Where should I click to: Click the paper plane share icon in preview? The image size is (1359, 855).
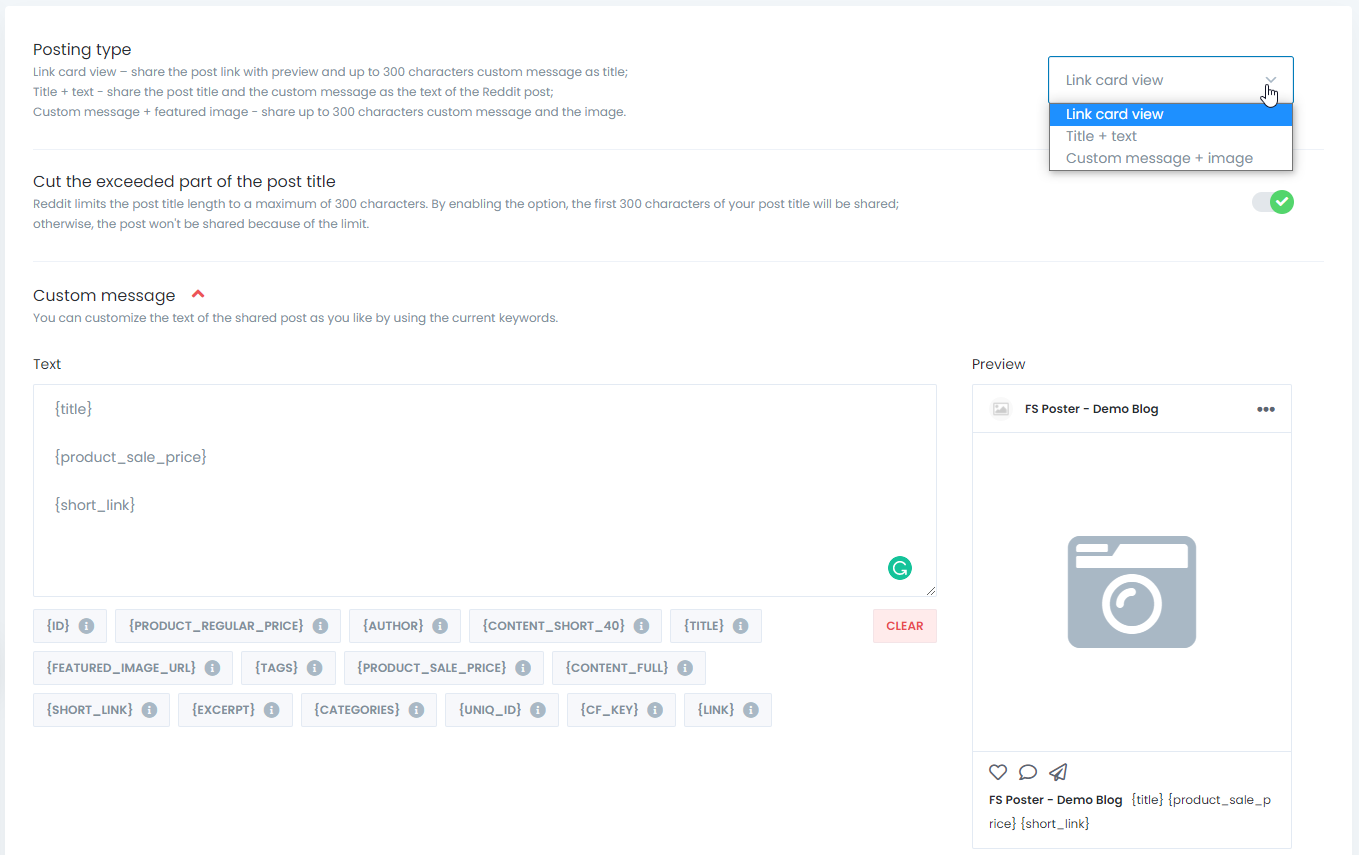point(1058,772)
